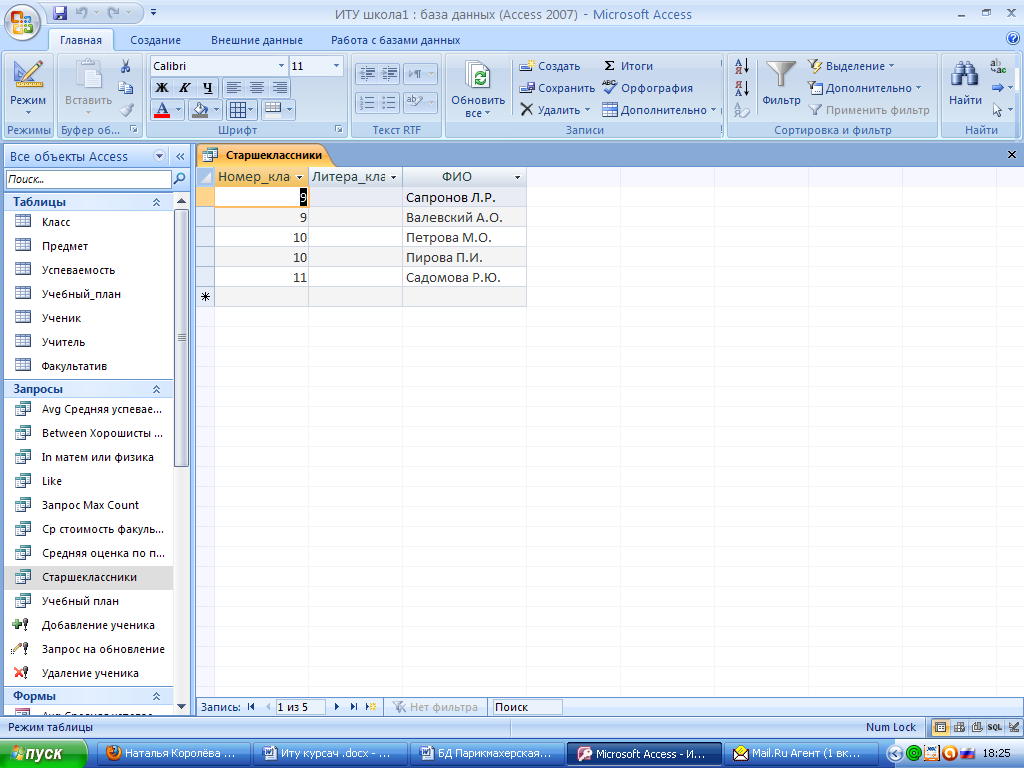Viewport: 1024px width, 768px height.
Task: Collapse the Таблицы group
Action: [x=156, y=202]
